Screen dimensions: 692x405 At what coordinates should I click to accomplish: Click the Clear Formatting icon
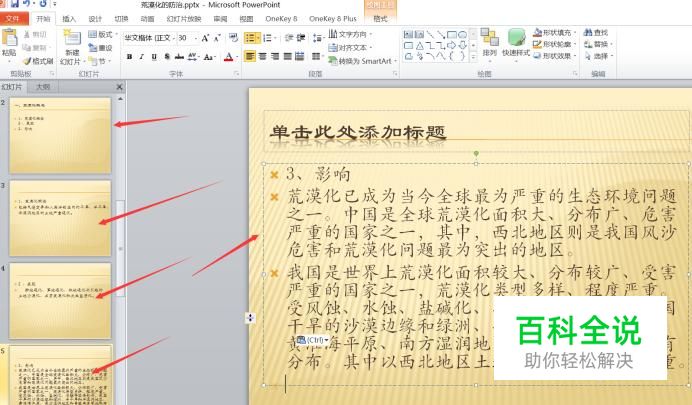233,38
